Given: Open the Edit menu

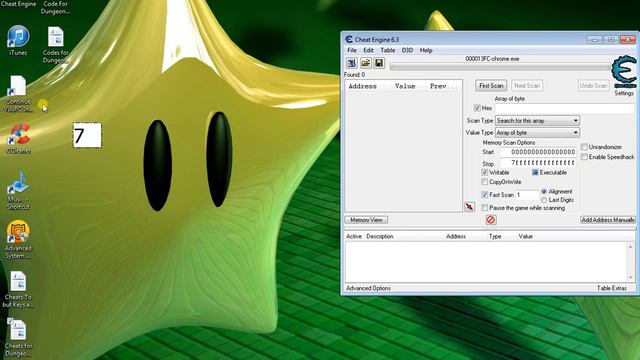Looking at the screenshot, I should pyautogui.click(x=368, y=50).
